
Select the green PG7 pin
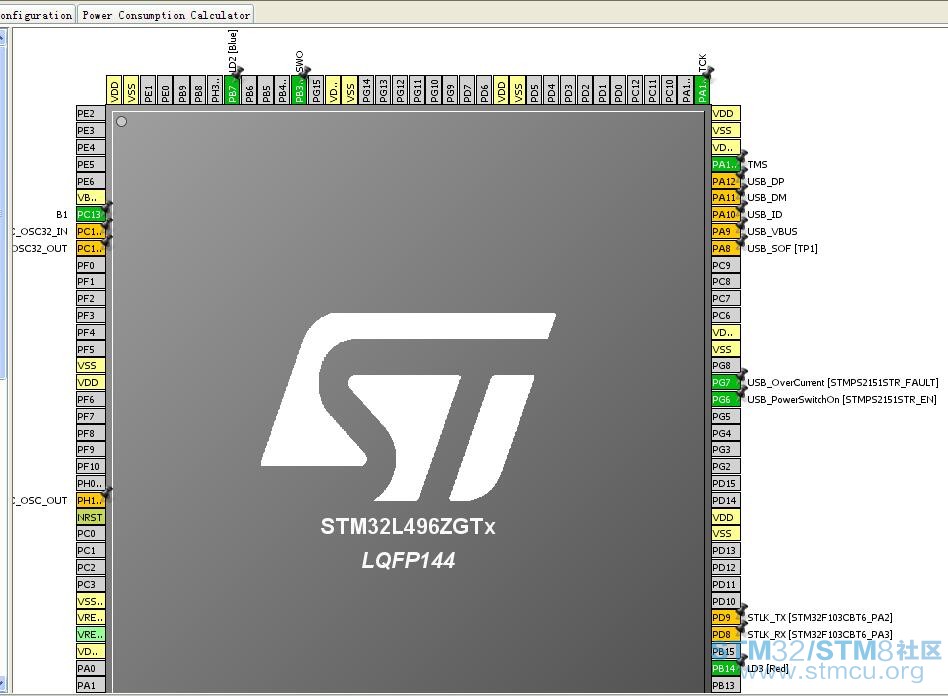(725, 382)
